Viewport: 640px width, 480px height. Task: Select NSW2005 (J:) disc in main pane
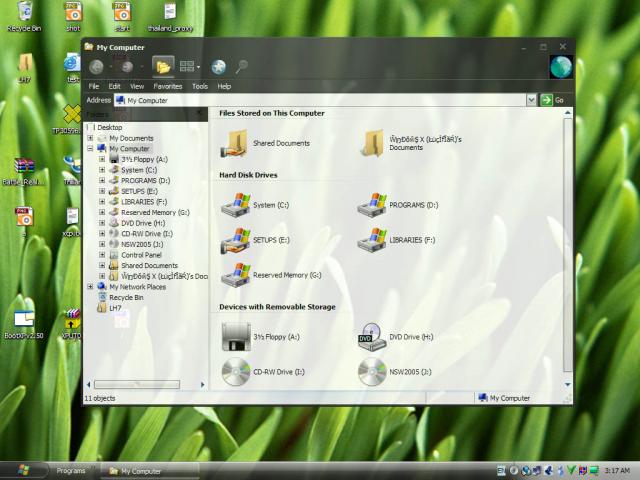(372, 372)
